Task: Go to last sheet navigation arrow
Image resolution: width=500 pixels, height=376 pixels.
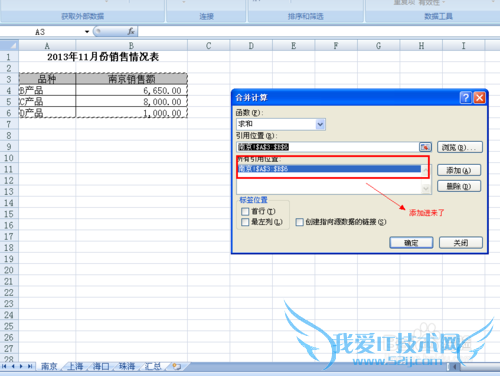Action: point(30,366)
